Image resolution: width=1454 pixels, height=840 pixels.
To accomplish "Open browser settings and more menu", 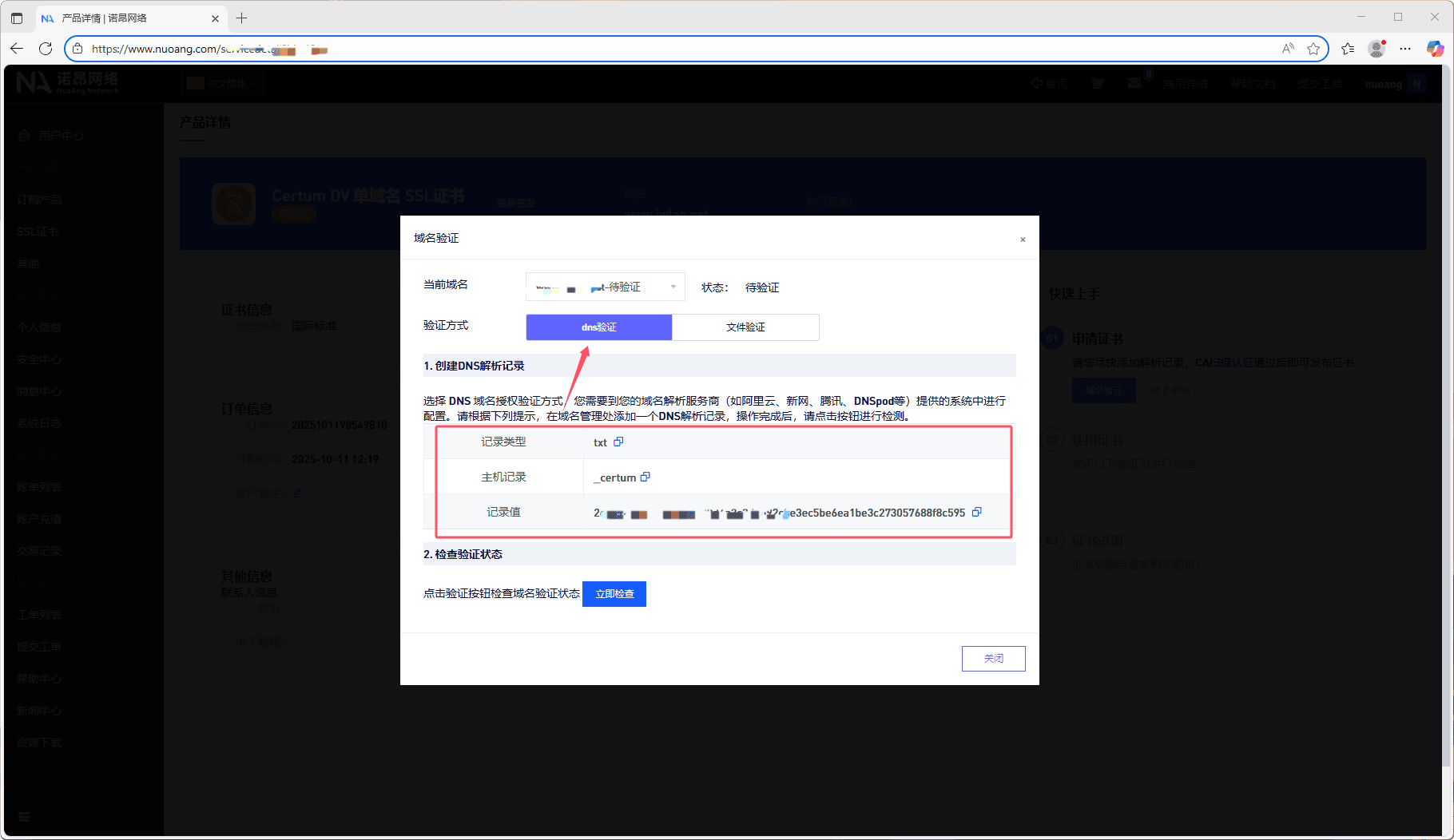I will coord(1405,49).
